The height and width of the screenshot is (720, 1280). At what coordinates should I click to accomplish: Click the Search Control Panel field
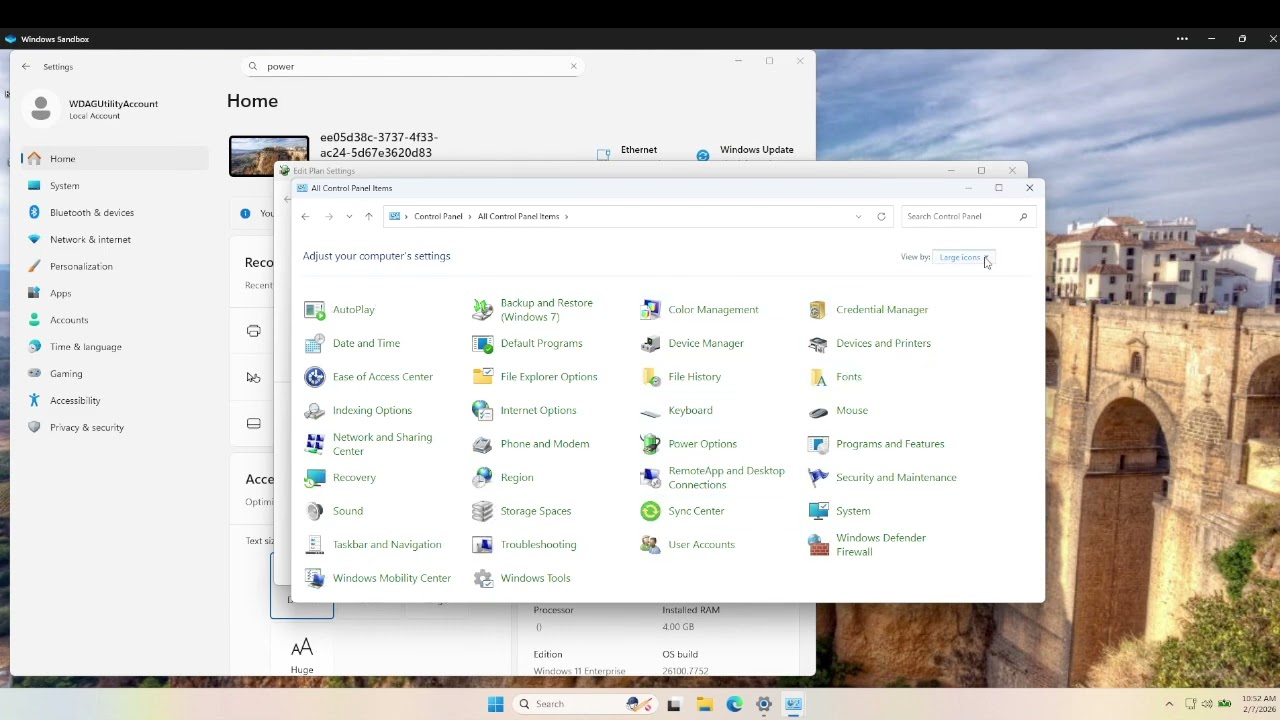[966, 216]
